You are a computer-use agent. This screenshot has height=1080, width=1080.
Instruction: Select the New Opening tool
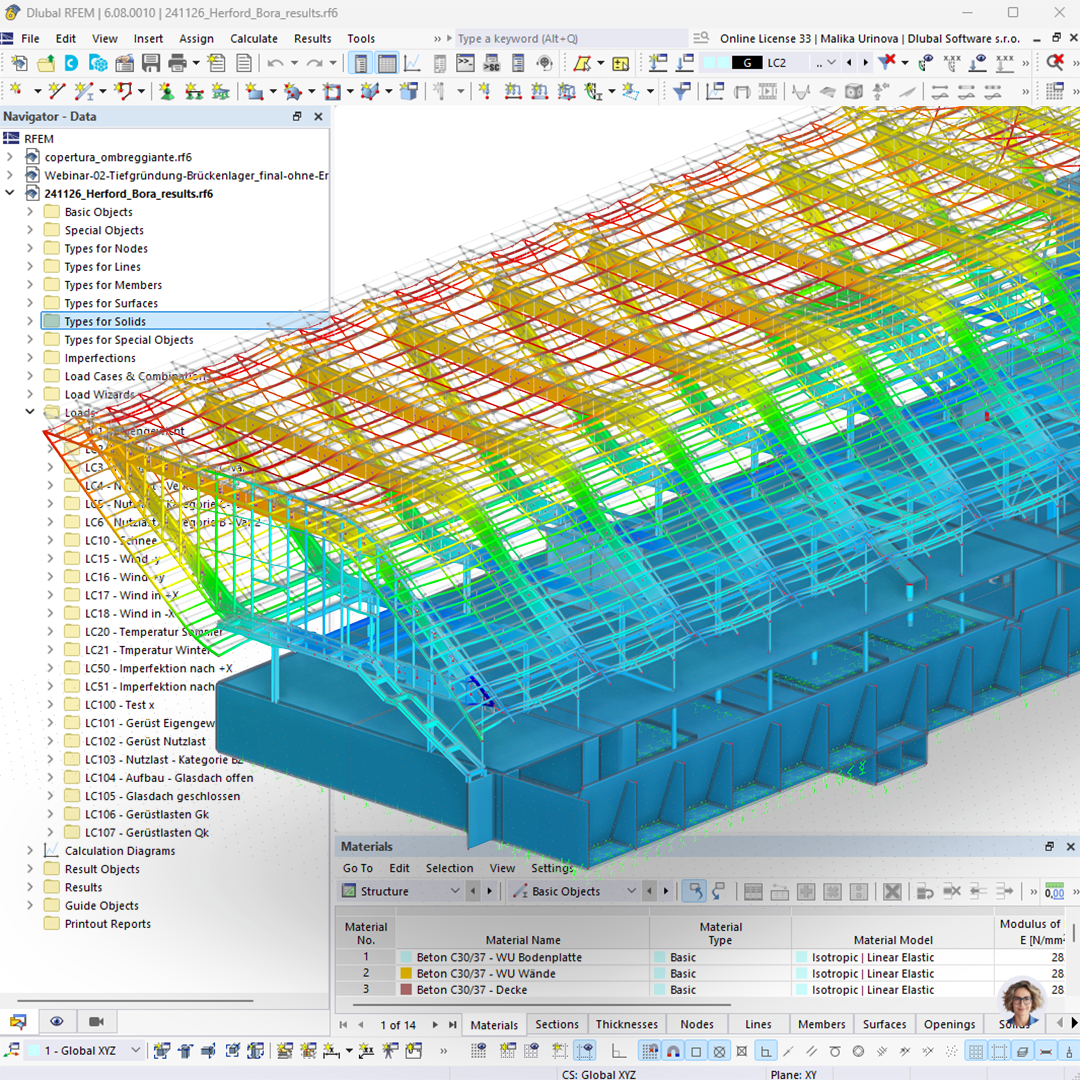click(x=333, y=90)
